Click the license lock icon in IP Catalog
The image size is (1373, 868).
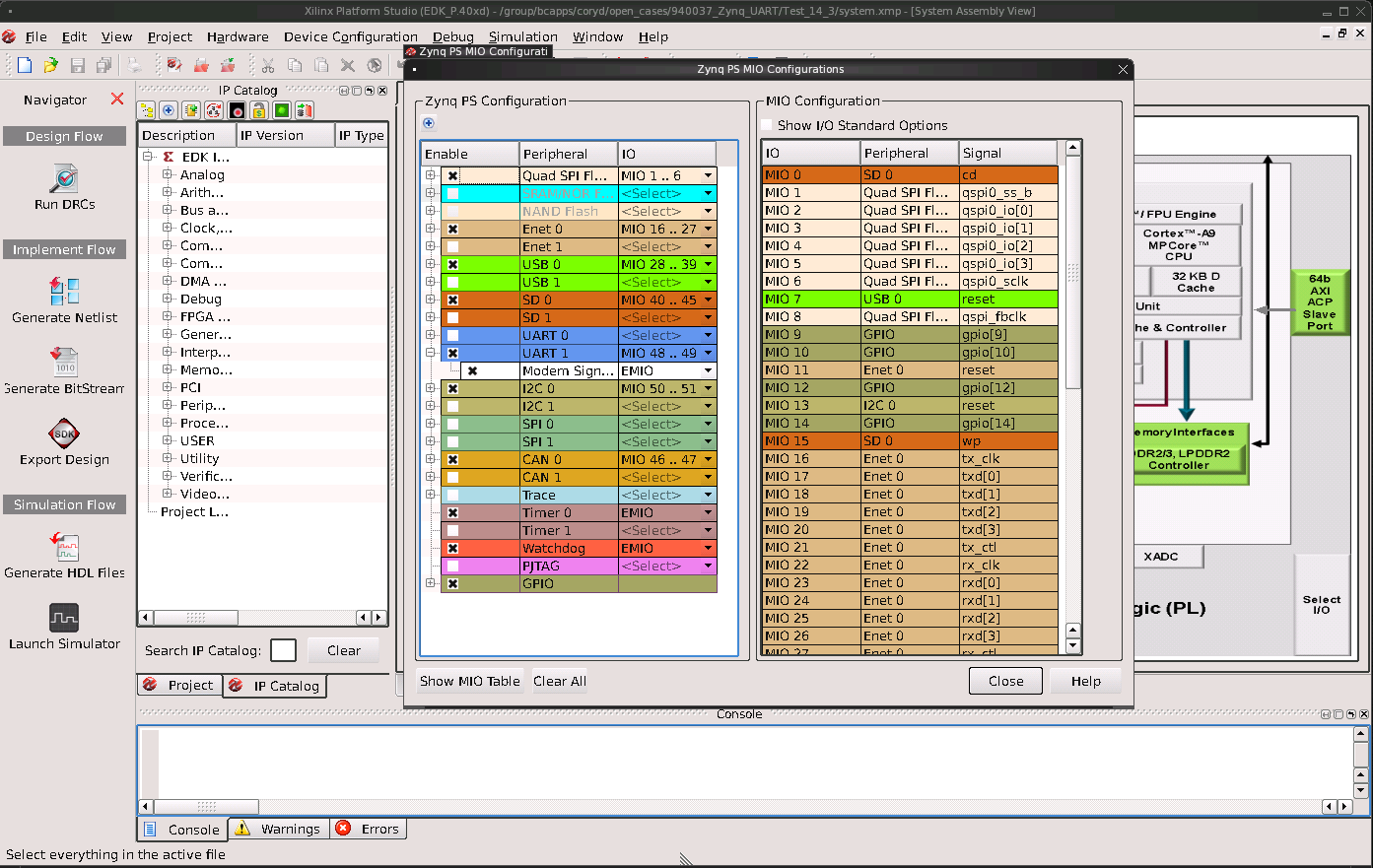258,110
